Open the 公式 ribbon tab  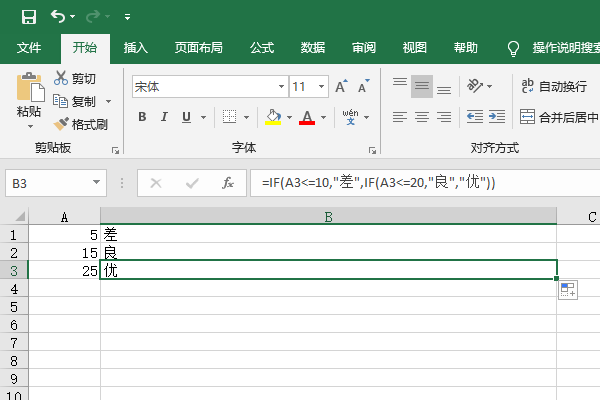(x=262, y=48)
